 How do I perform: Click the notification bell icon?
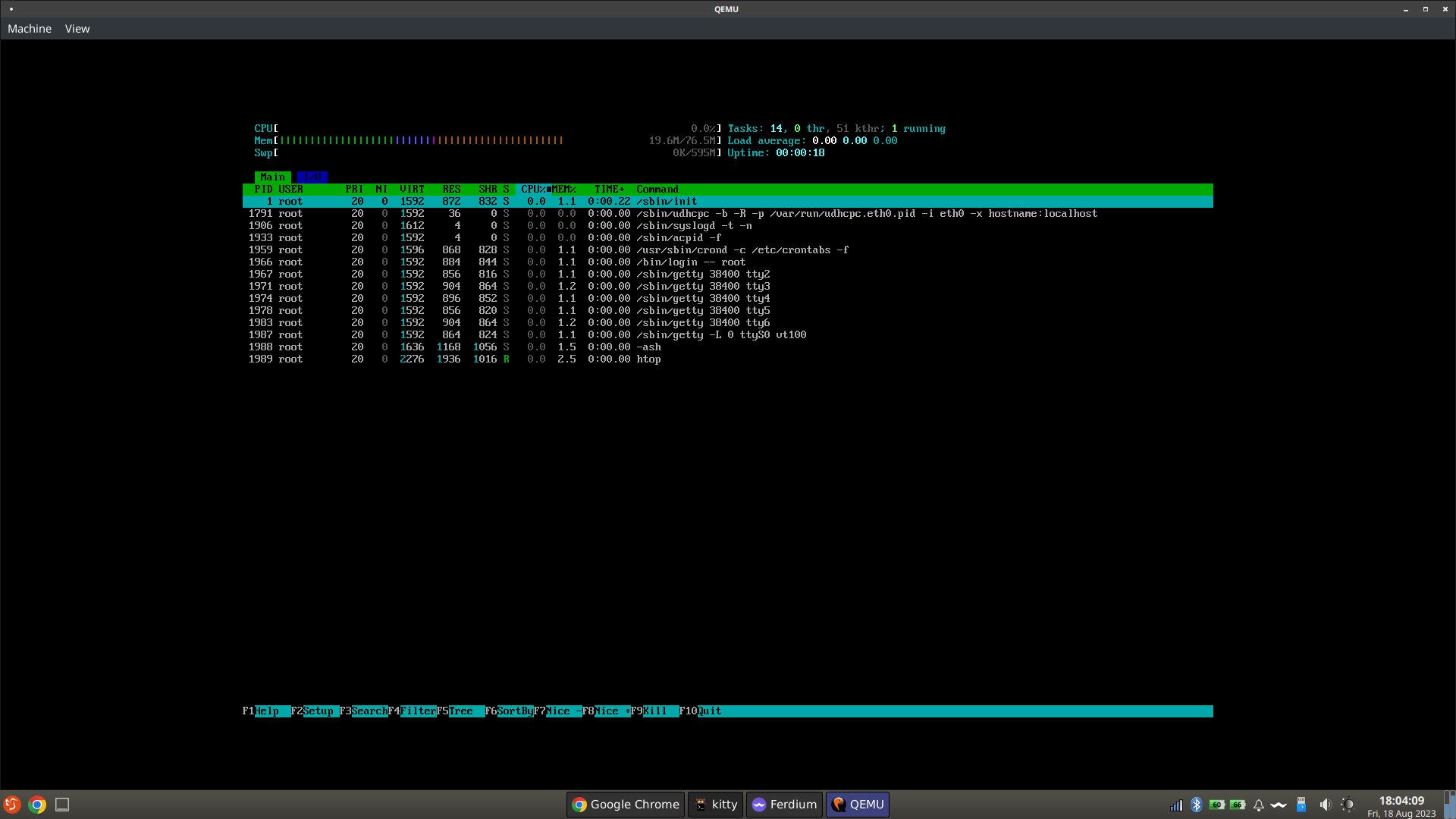[1259, 805]
